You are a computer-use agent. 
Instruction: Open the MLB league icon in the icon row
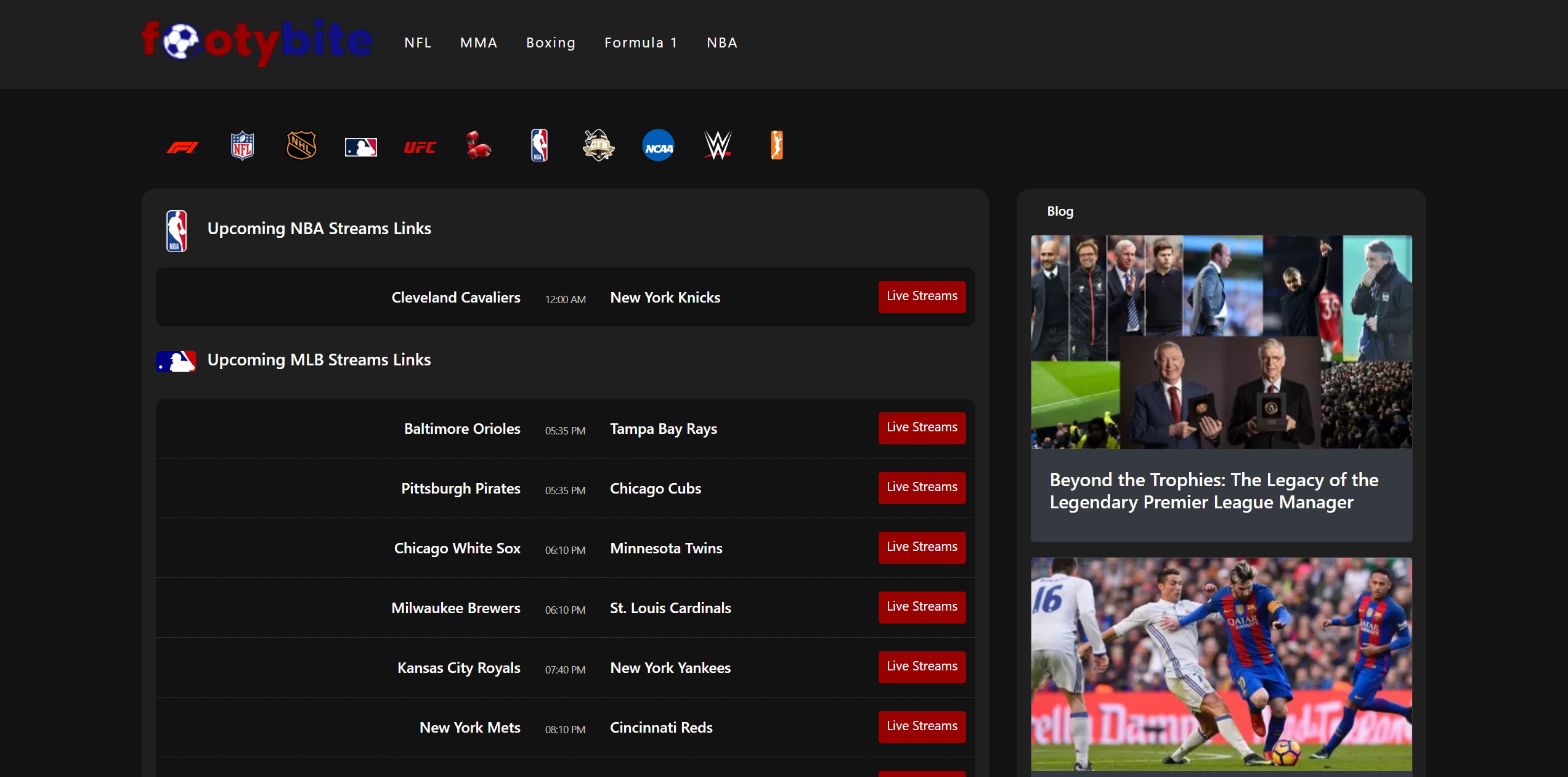(x=361, y=147)
